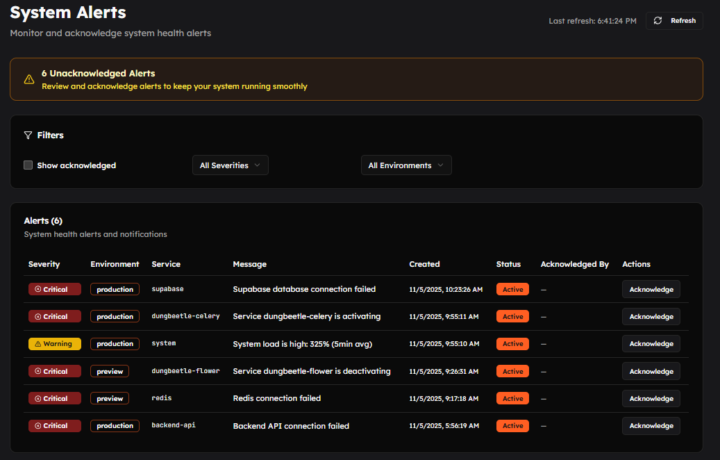This screenshot has width=720, height=460.
Task: Click production tag in supabase row
Action: 115,289
